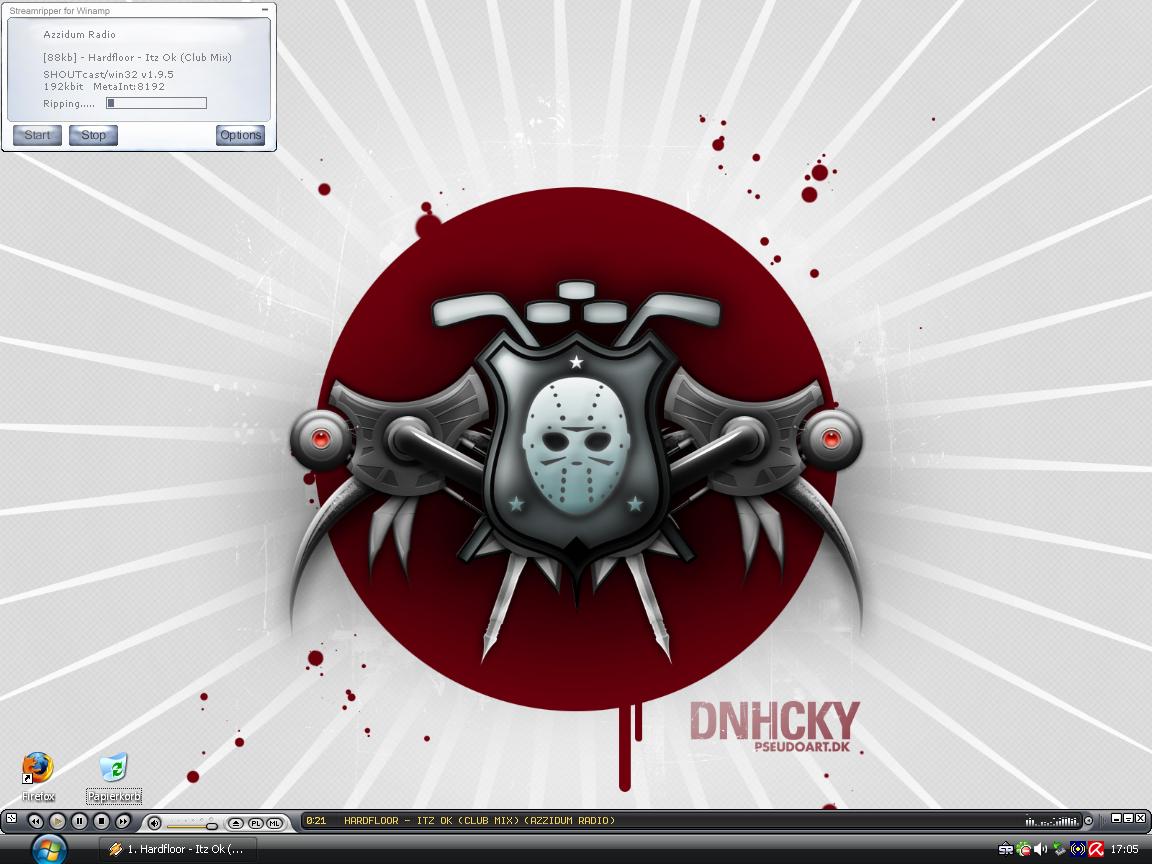Pause Winamp playback
The image size is (1152, 864).
79,821
